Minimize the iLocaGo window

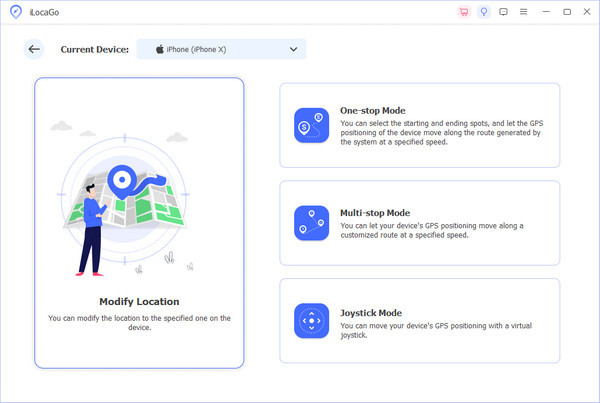(548, 12)
